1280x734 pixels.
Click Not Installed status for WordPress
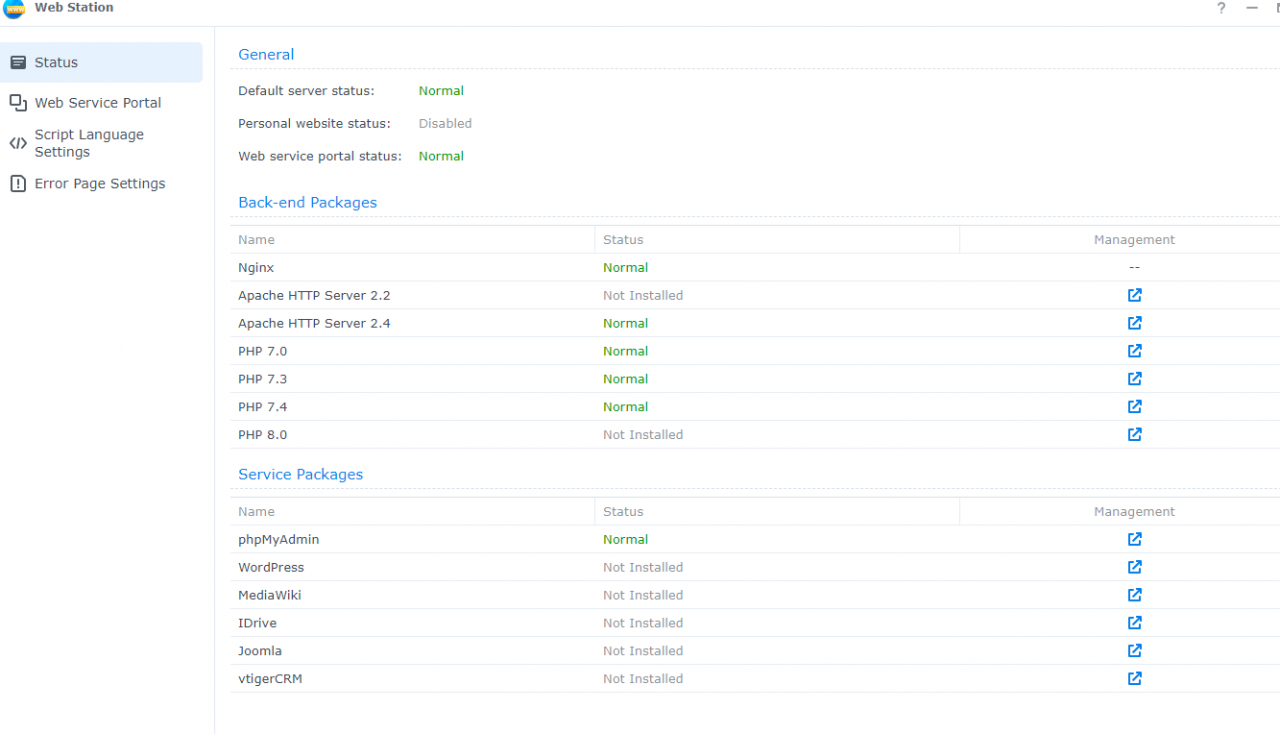coord(643,567)
